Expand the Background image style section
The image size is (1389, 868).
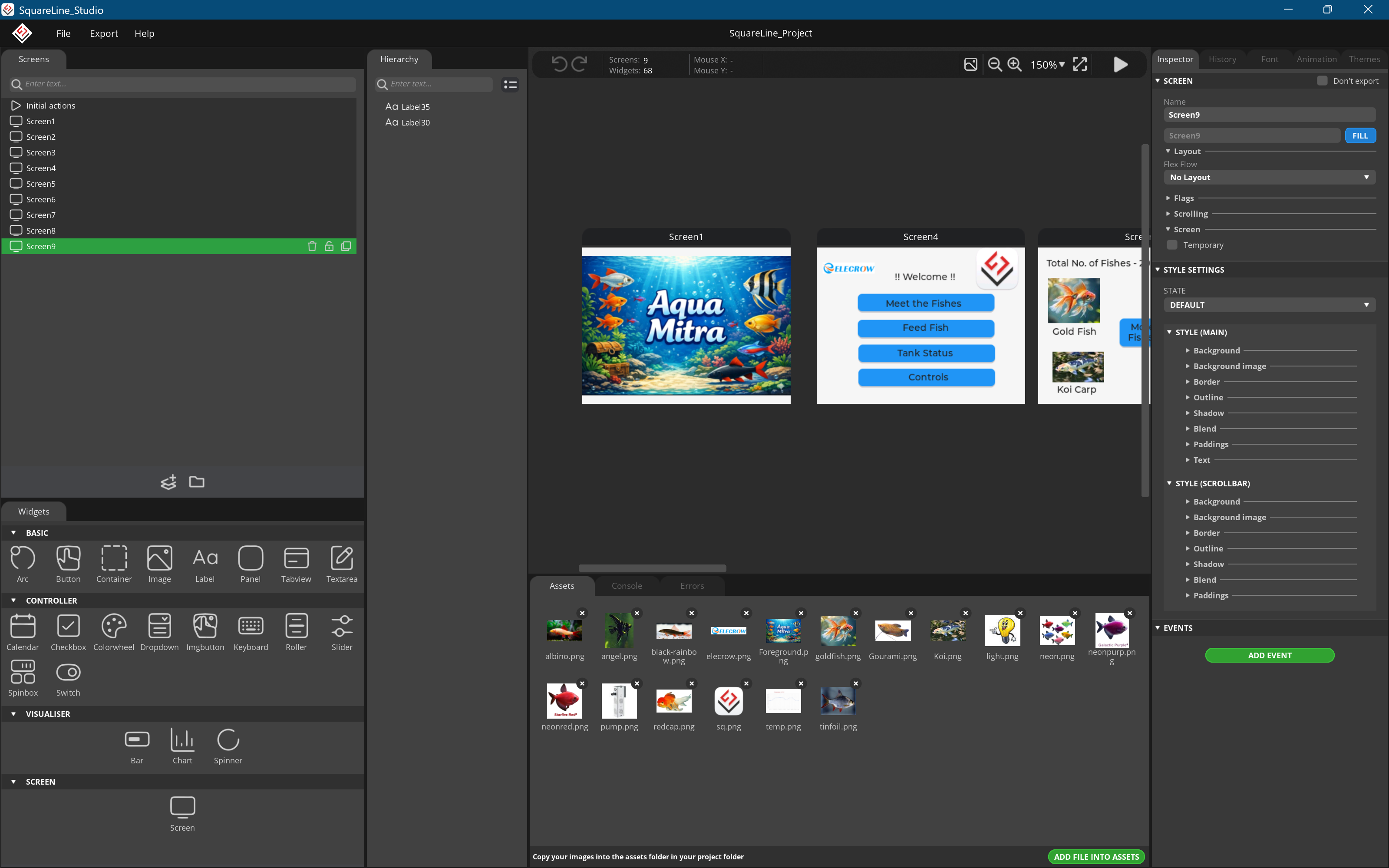[x=1230, y=366]
